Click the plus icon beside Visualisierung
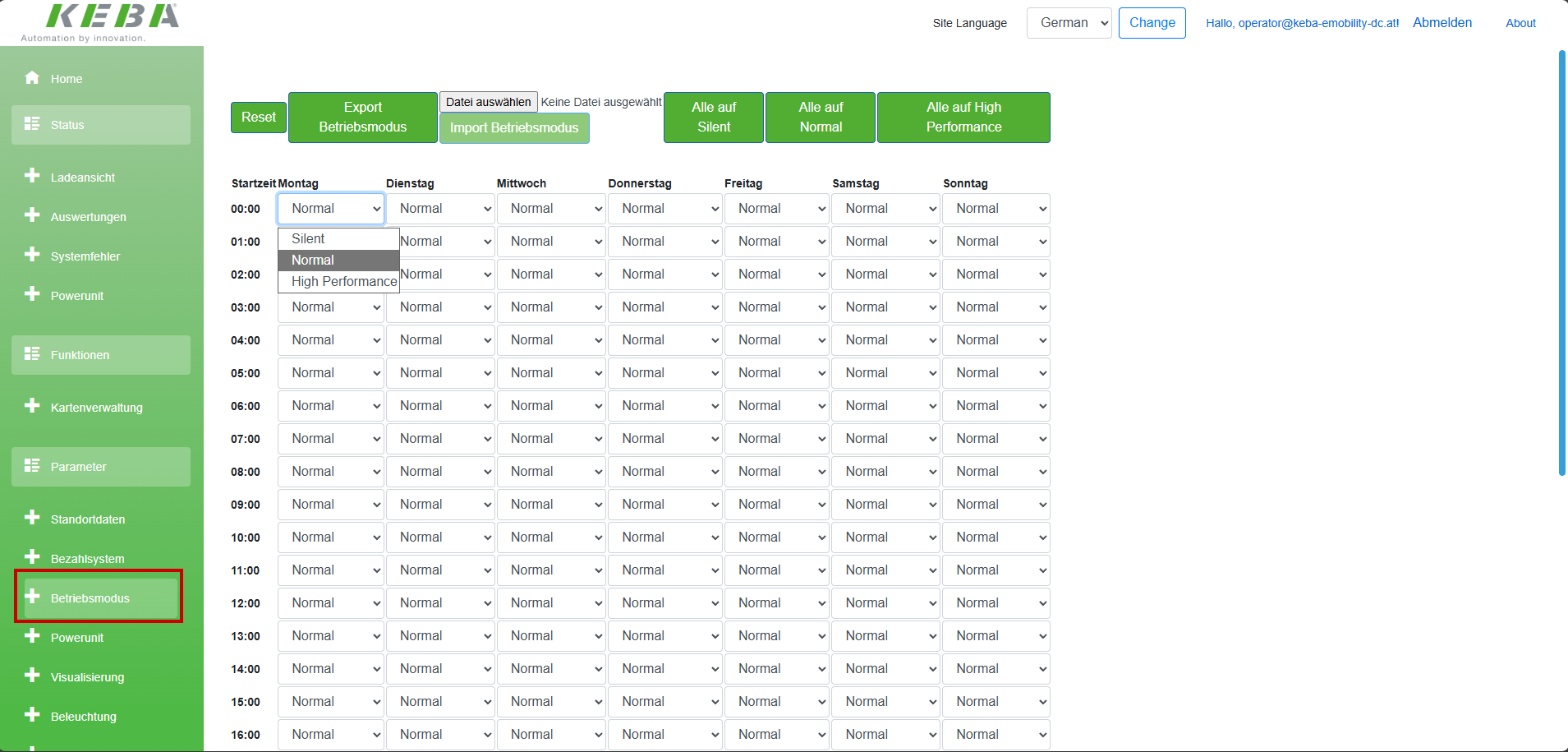The height and width of the screenshot is (752, 1568). (32, 675)
